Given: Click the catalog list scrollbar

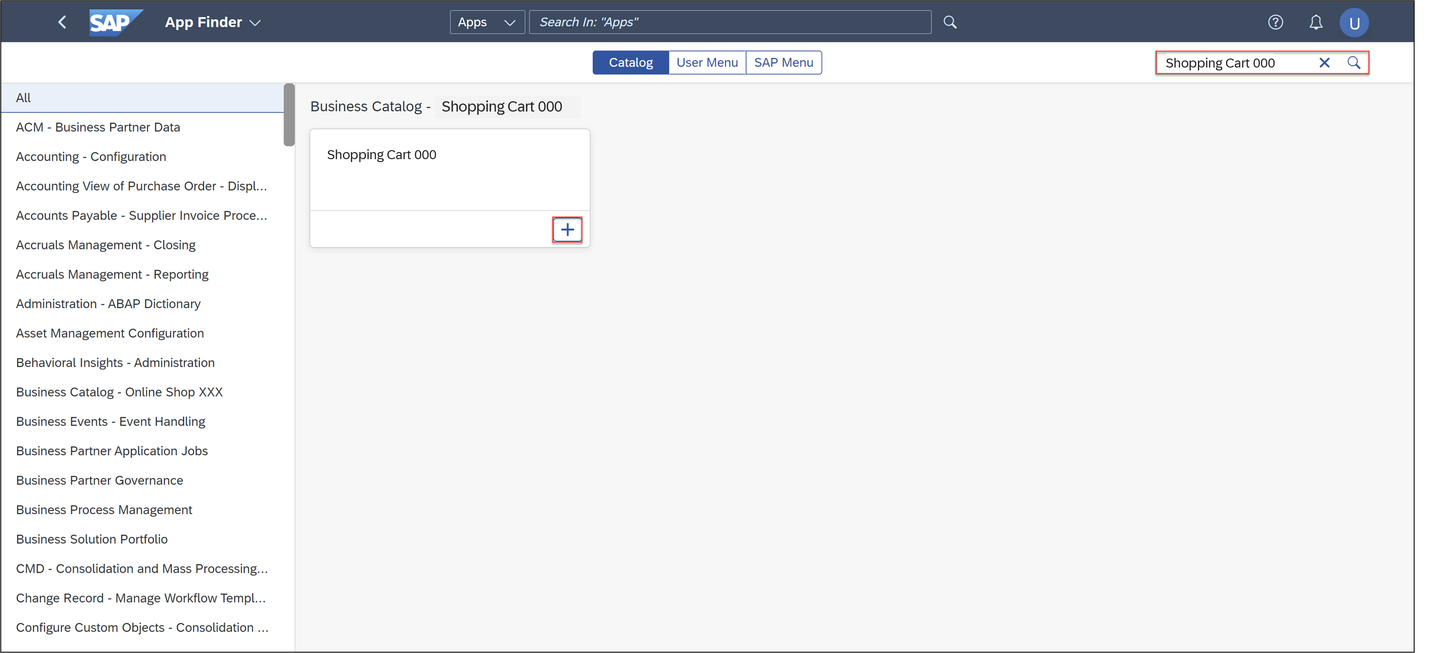Looking at the screenshot, I should [289, 115].
